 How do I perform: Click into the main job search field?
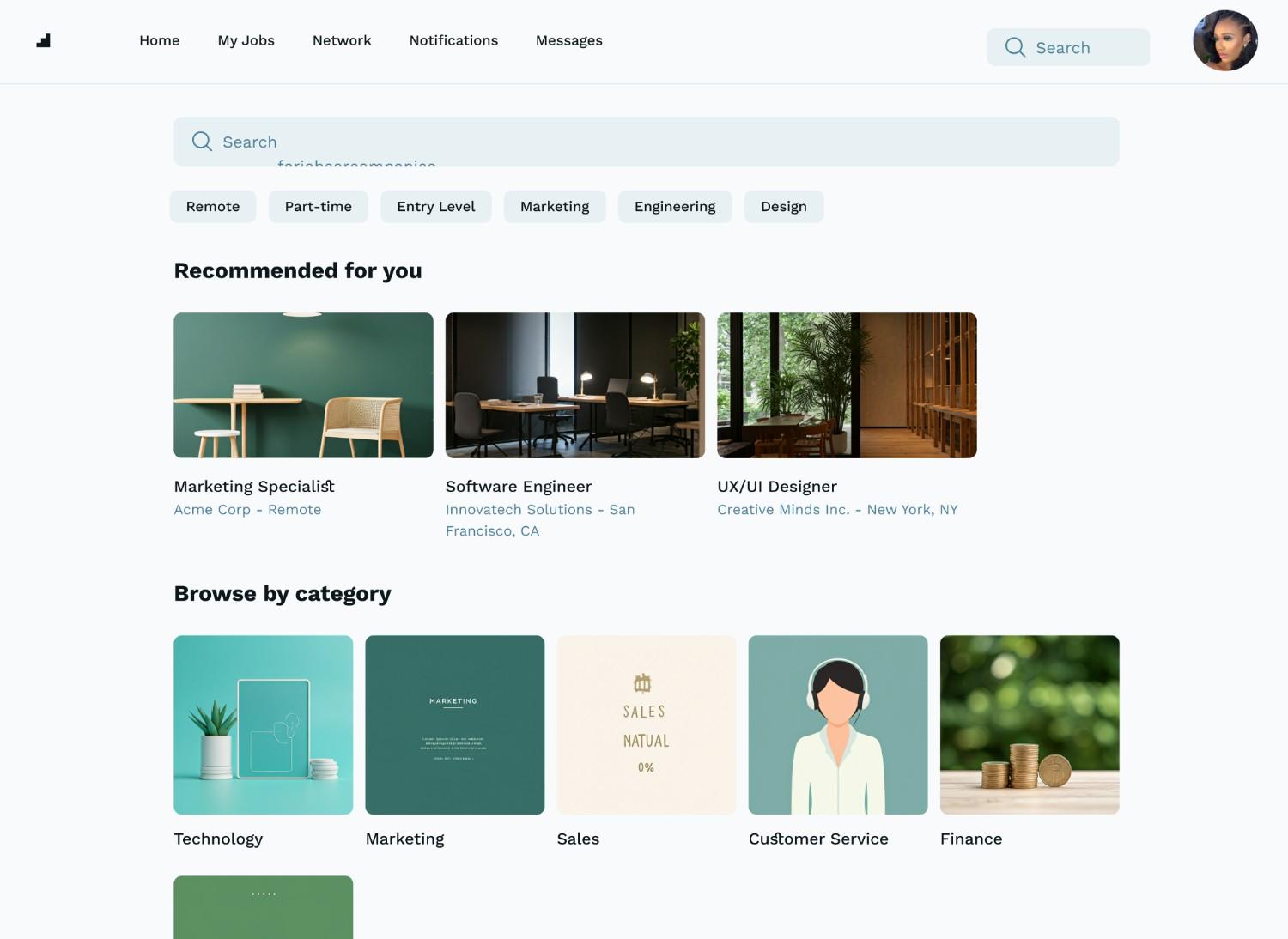pos(653,142)
